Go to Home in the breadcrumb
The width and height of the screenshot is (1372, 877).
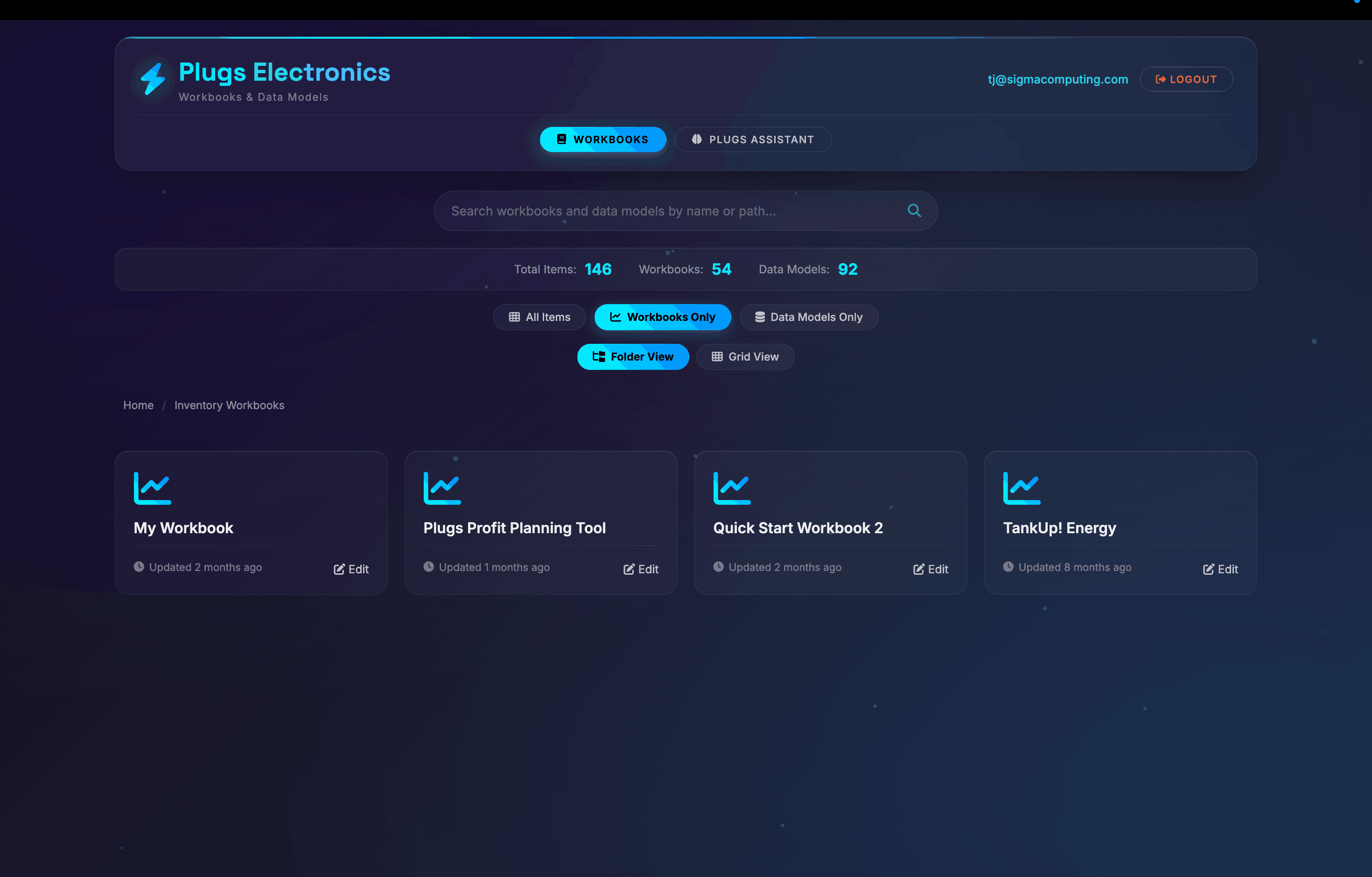[x=138, y=405]
